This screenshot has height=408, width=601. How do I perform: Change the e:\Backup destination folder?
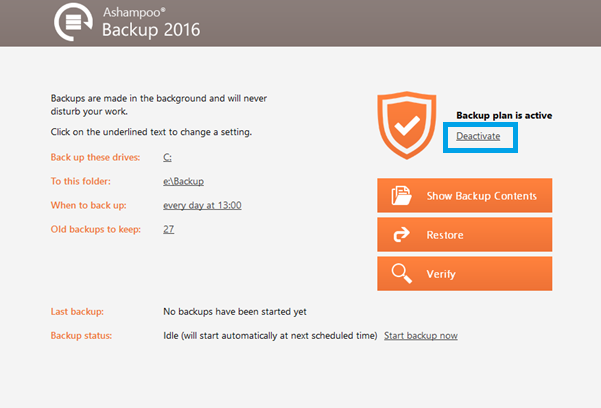pyautogui.click(x=183, y=181)
